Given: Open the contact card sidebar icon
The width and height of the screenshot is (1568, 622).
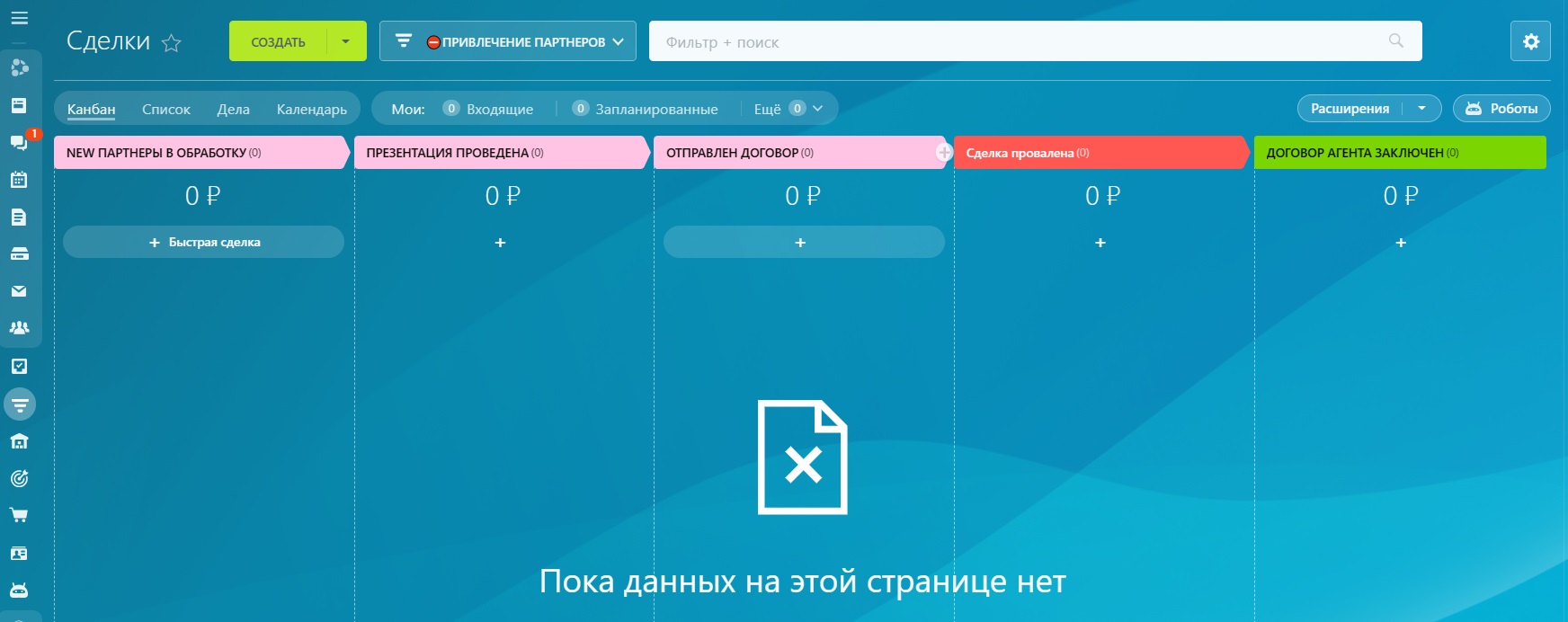Looking at the screenshot, I should tap(19, 554).
